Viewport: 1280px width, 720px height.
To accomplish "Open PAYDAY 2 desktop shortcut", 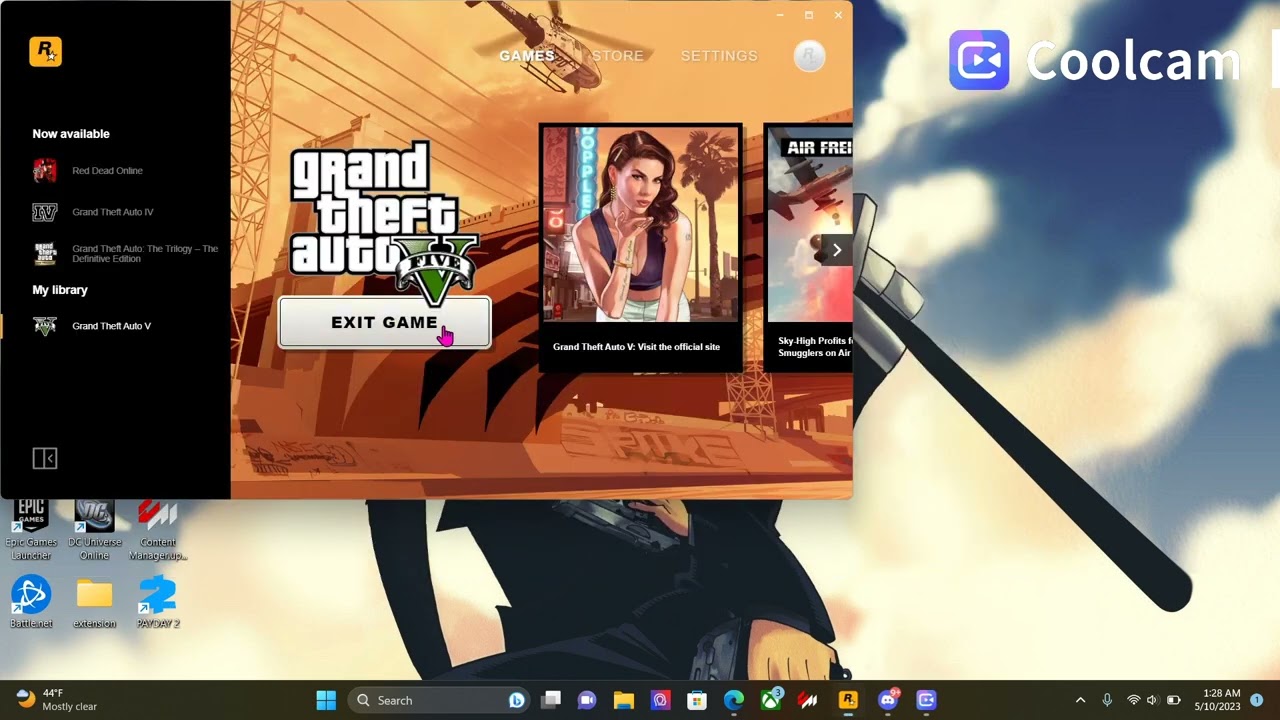I will [158, 603].
